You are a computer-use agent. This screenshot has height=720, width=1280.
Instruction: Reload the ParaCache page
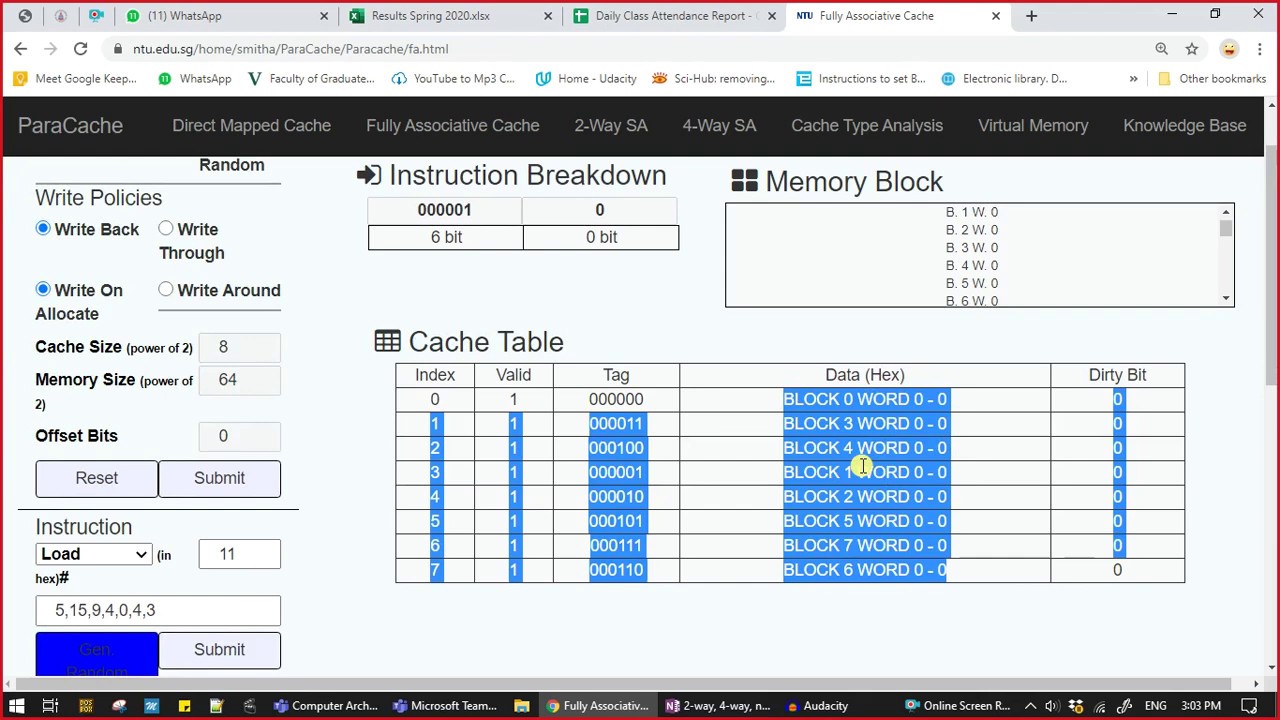click(x=80, y=48)
